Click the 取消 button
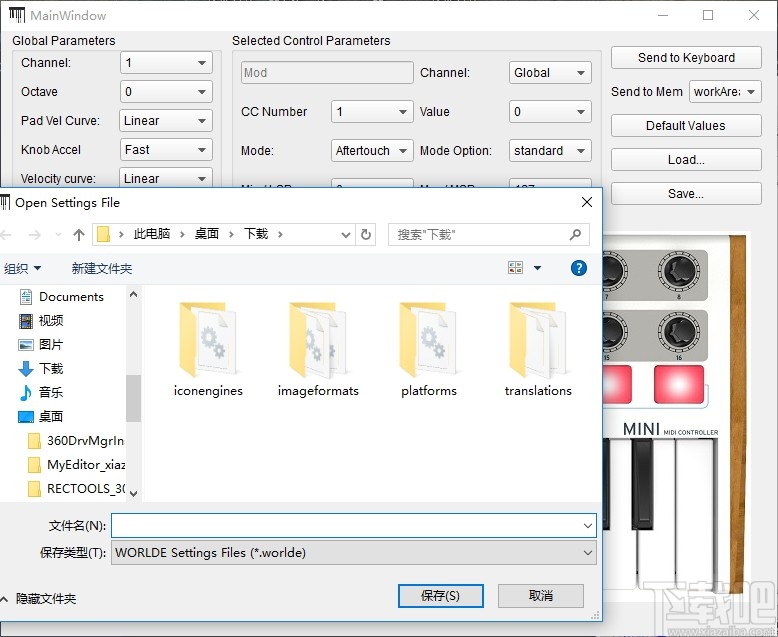This screenshot has height=637, width=778. [x=541, y=595]
